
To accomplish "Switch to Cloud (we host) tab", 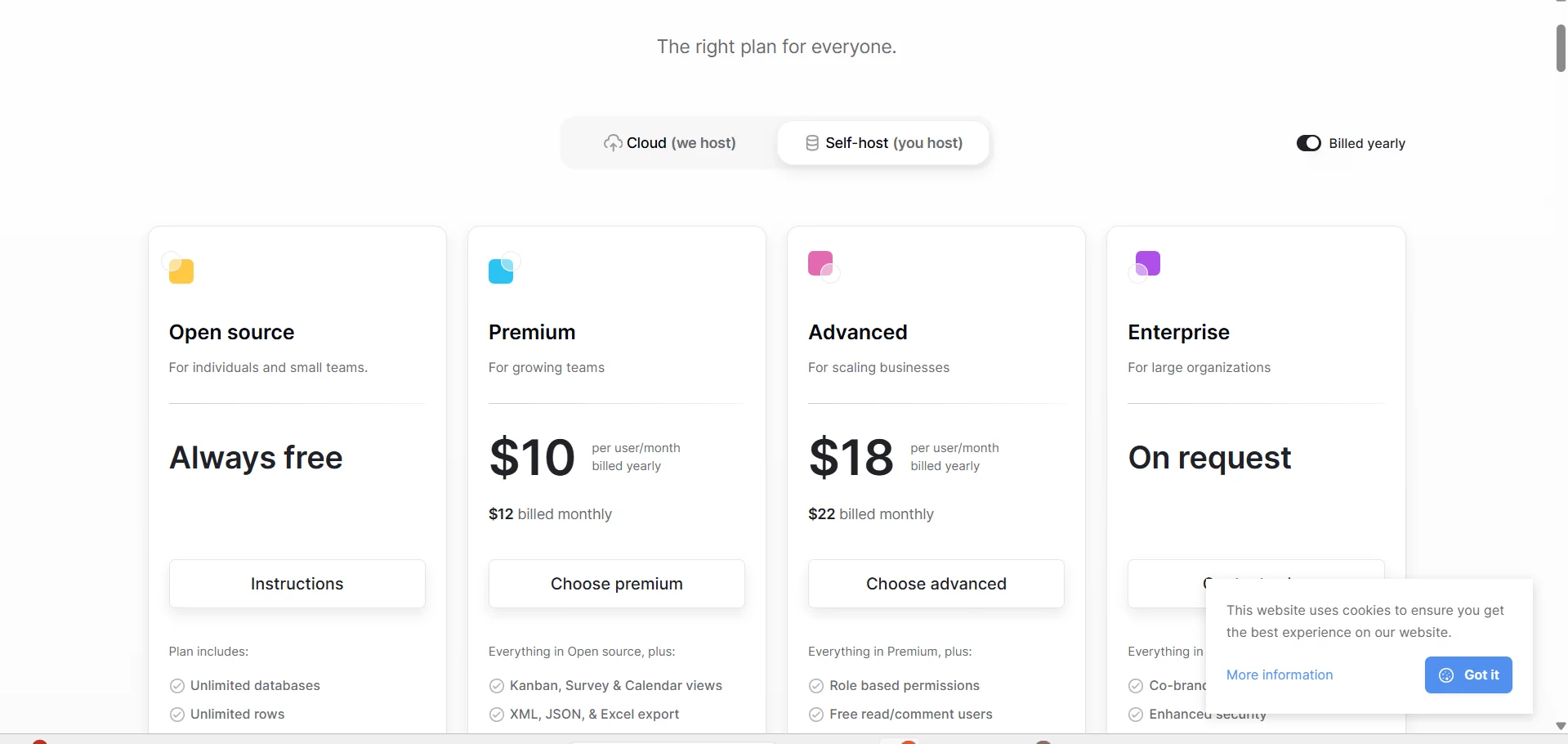I will (x=670, y=143).
